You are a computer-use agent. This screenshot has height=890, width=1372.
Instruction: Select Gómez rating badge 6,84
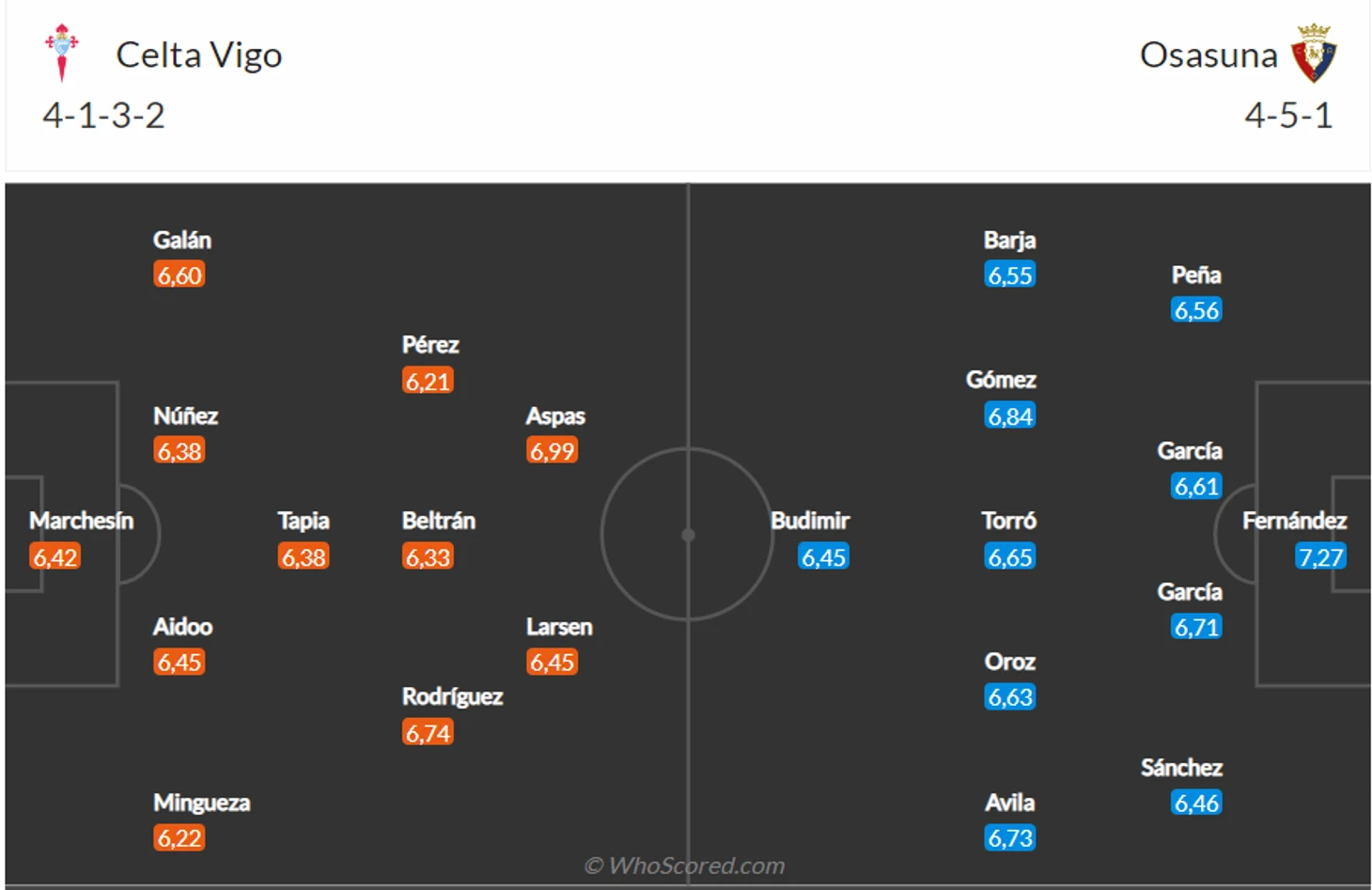[x=1010, y=416]
